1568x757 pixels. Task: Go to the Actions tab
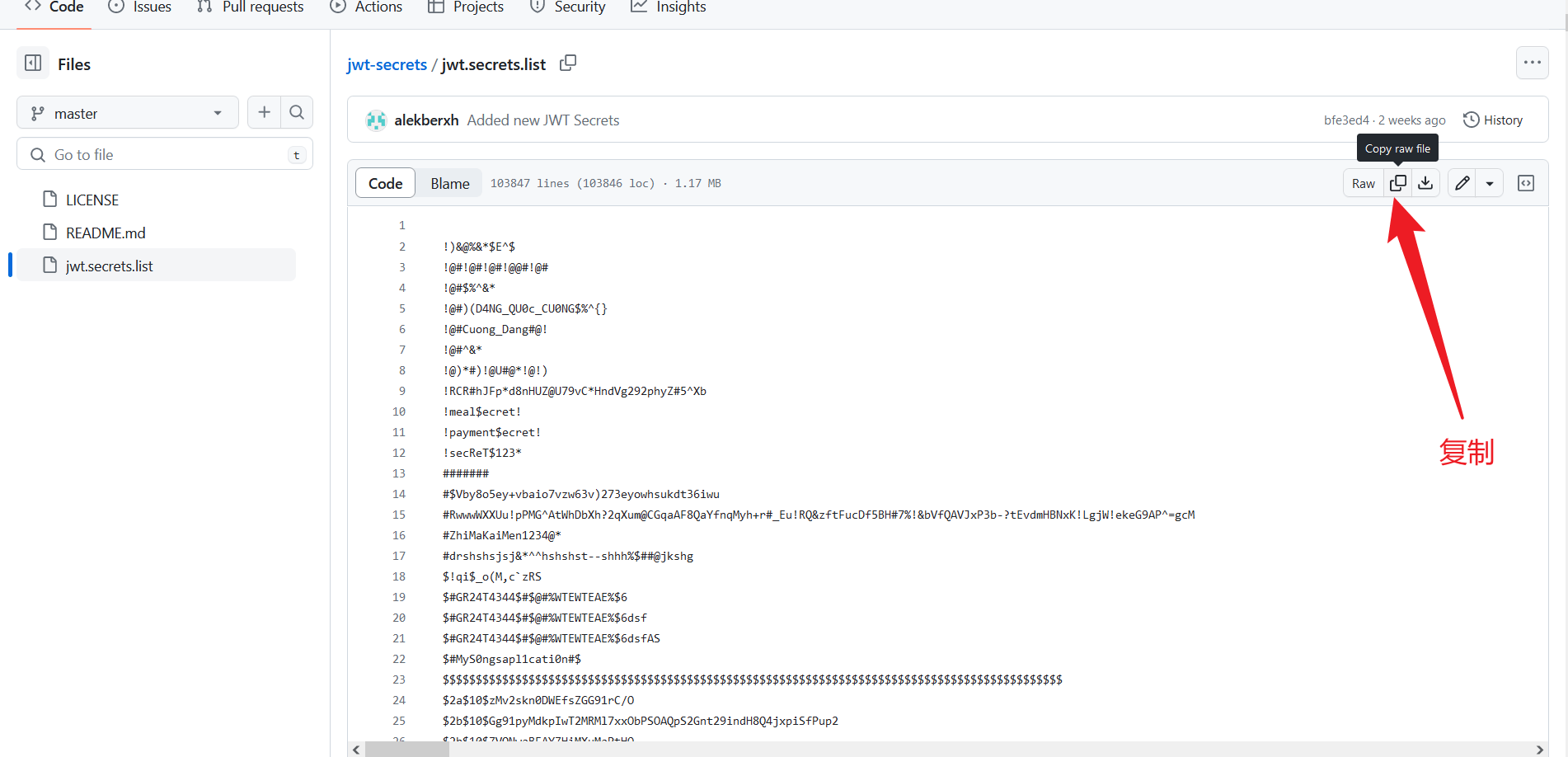tap(366, 7)
